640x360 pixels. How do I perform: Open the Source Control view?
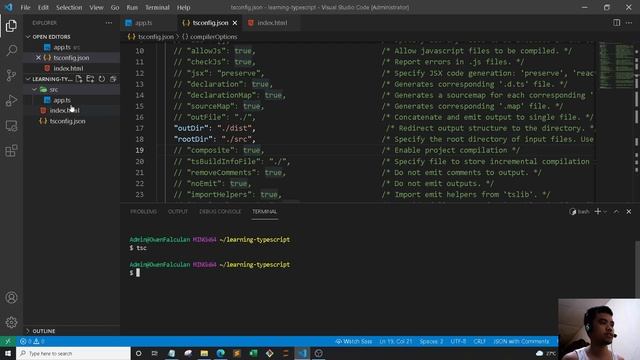[x=11, y=76]
